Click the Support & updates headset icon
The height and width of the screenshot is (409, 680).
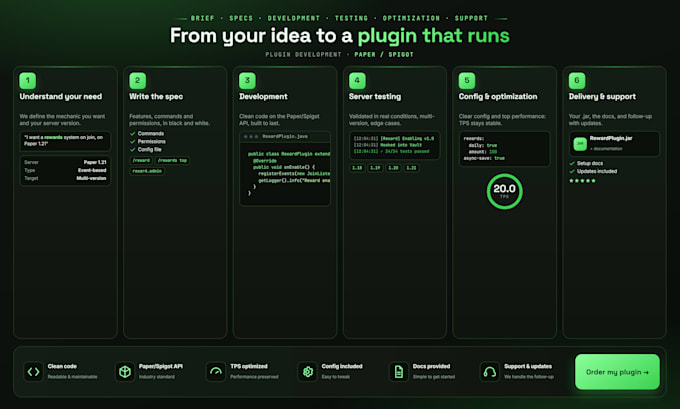tap(490, 372)
